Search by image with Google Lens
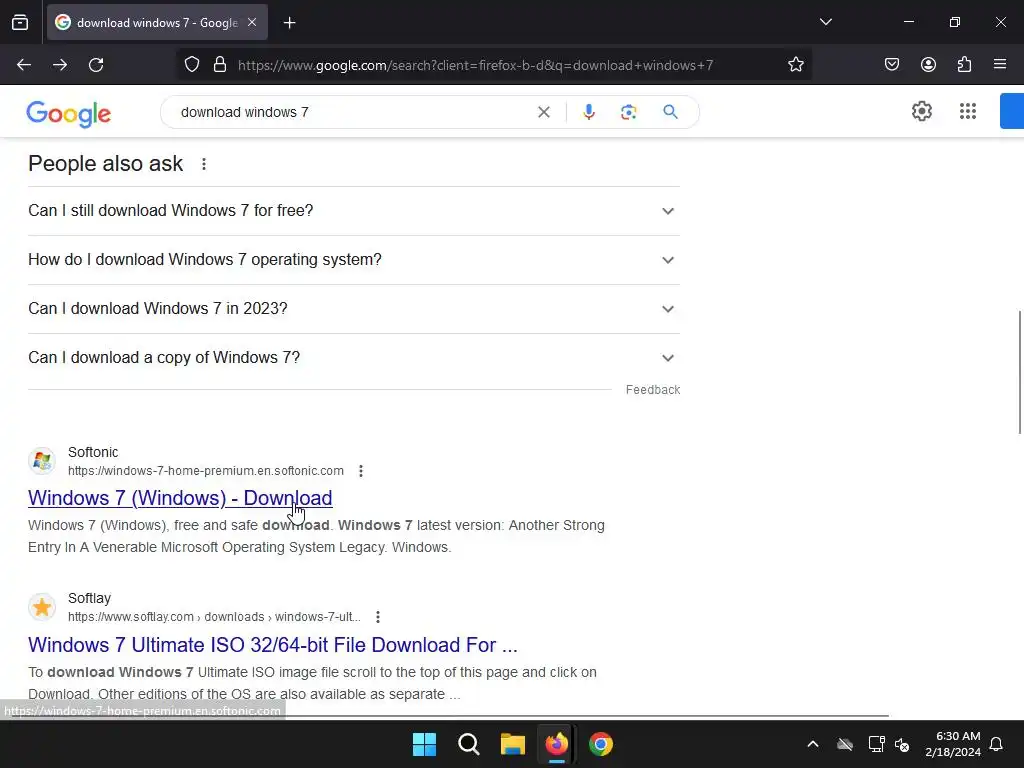The height and width of the screenshot is (768, 1024). pos(628,112)
